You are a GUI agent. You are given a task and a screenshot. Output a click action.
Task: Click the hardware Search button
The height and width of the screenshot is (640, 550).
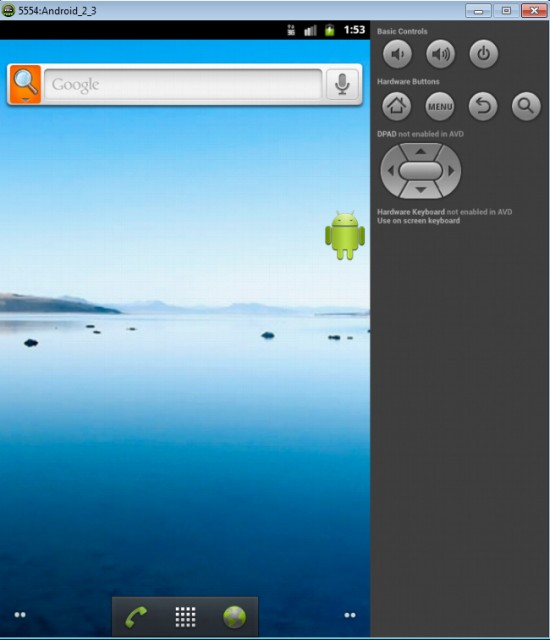526,106
